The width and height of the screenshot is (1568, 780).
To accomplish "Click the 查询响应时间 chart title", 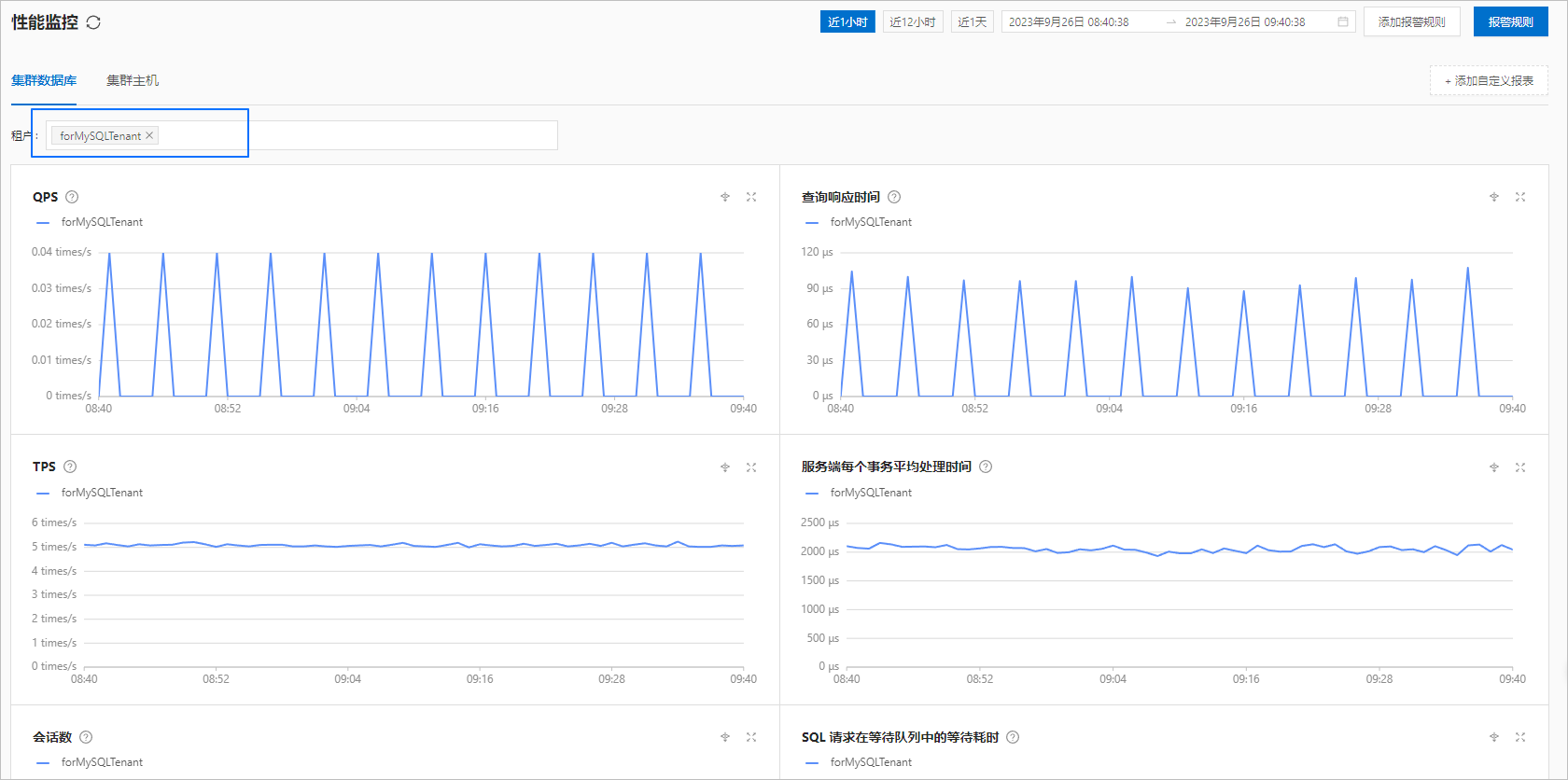I will click(x=841, y=197).
